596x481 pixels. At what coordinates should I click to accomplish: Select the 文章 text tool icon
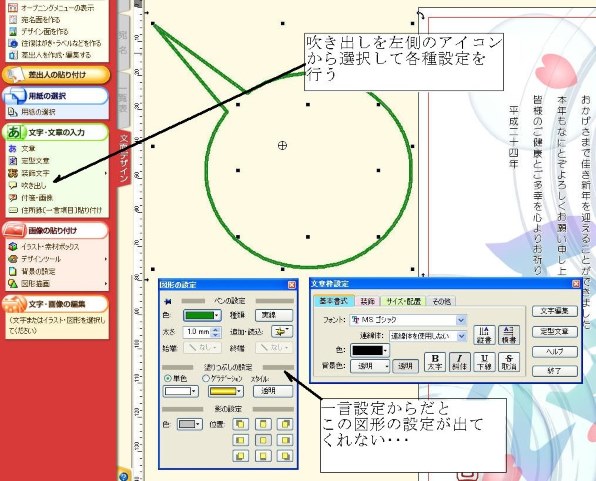point(13,148)
